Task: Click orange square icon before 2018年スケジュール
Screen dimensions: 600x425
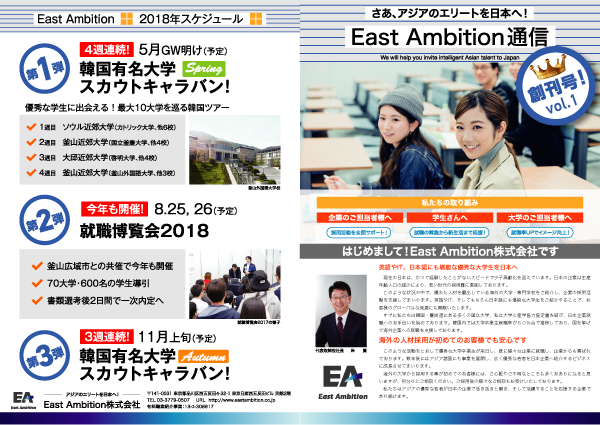Action: (x=127, y=18)
